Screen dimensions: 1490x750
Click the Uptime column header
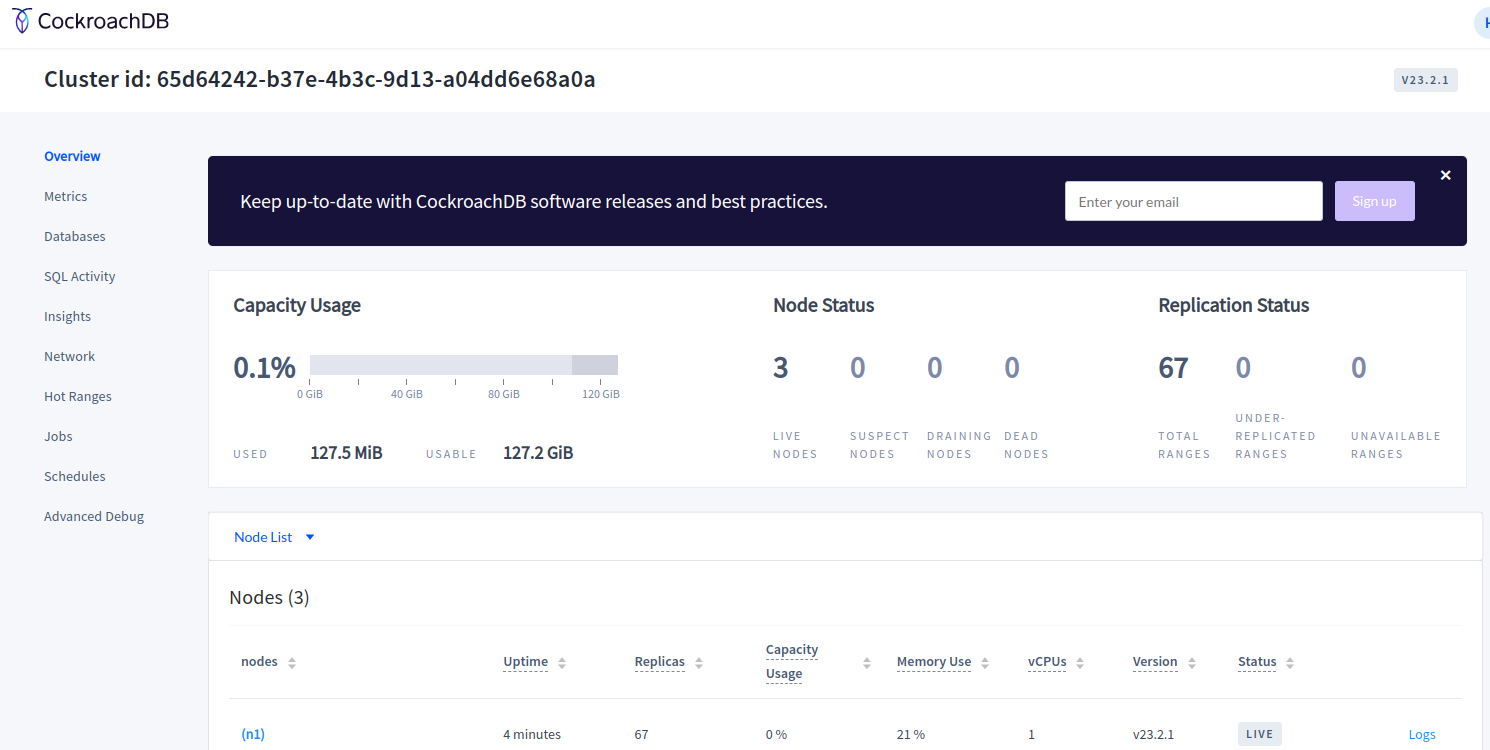point(525,662)
